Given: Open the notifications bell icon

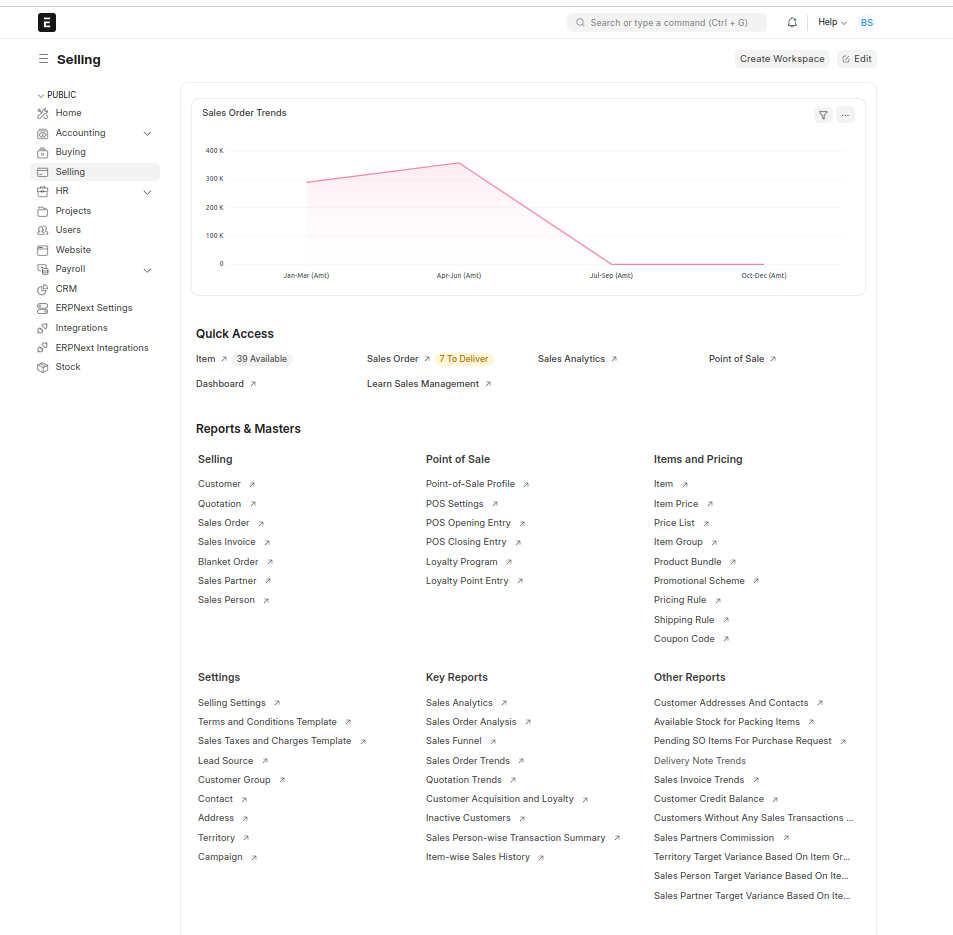Looking at the screenshot, I should click(x=792, y=22).
